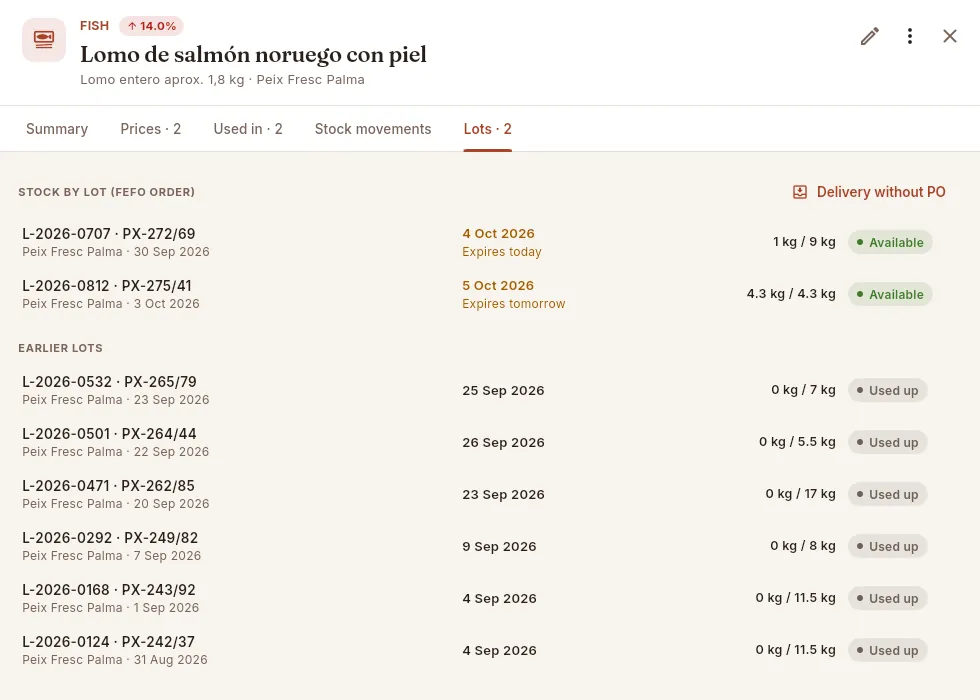Viewport: 980px width, 700px height.
Task: Open earlier lot L-2026-0168 row
Action: click(x=480, y=598)
